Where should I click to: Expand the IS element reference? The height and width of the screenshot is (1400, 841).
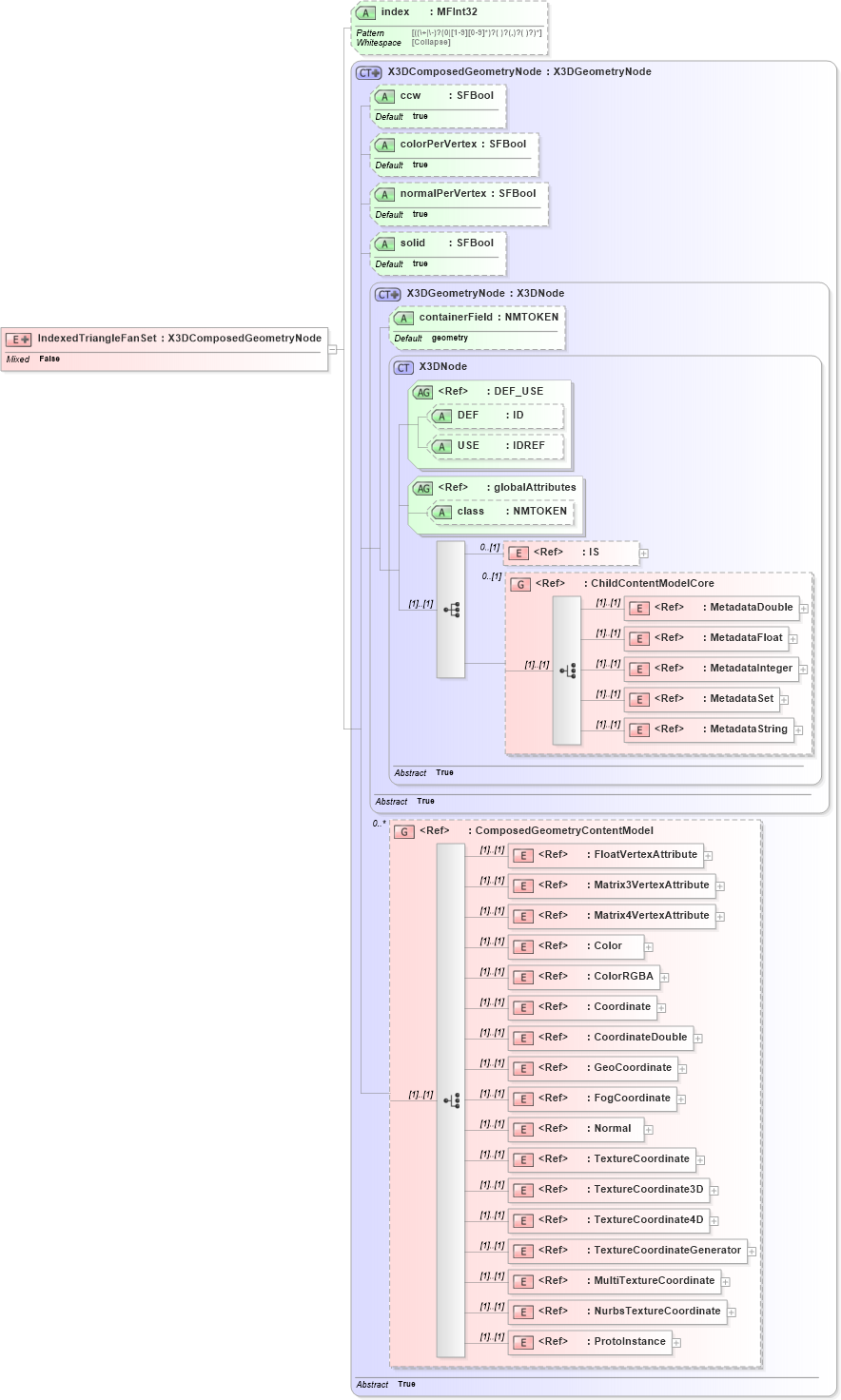pyautogui.click(x=644, y=553)
